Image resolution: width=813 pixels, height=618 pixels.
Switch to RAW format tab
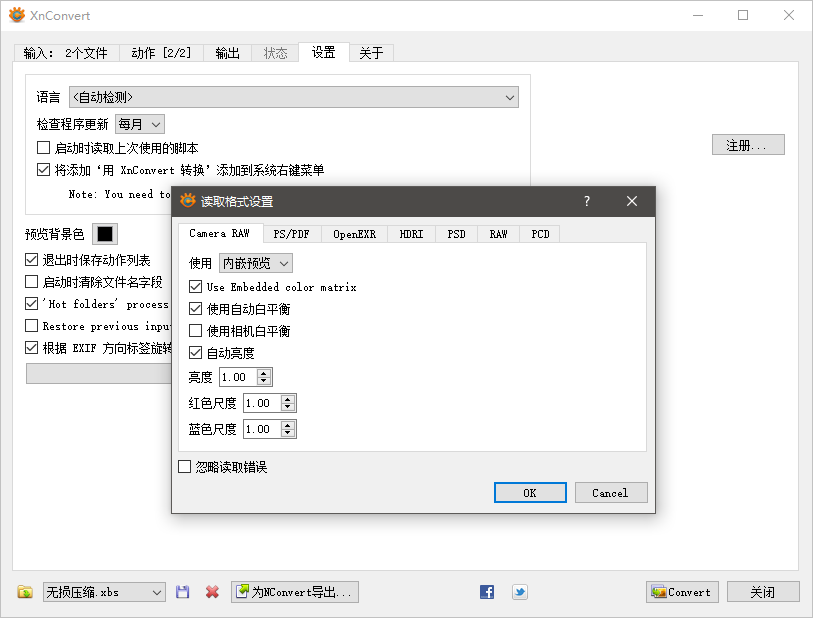point(498,234)
